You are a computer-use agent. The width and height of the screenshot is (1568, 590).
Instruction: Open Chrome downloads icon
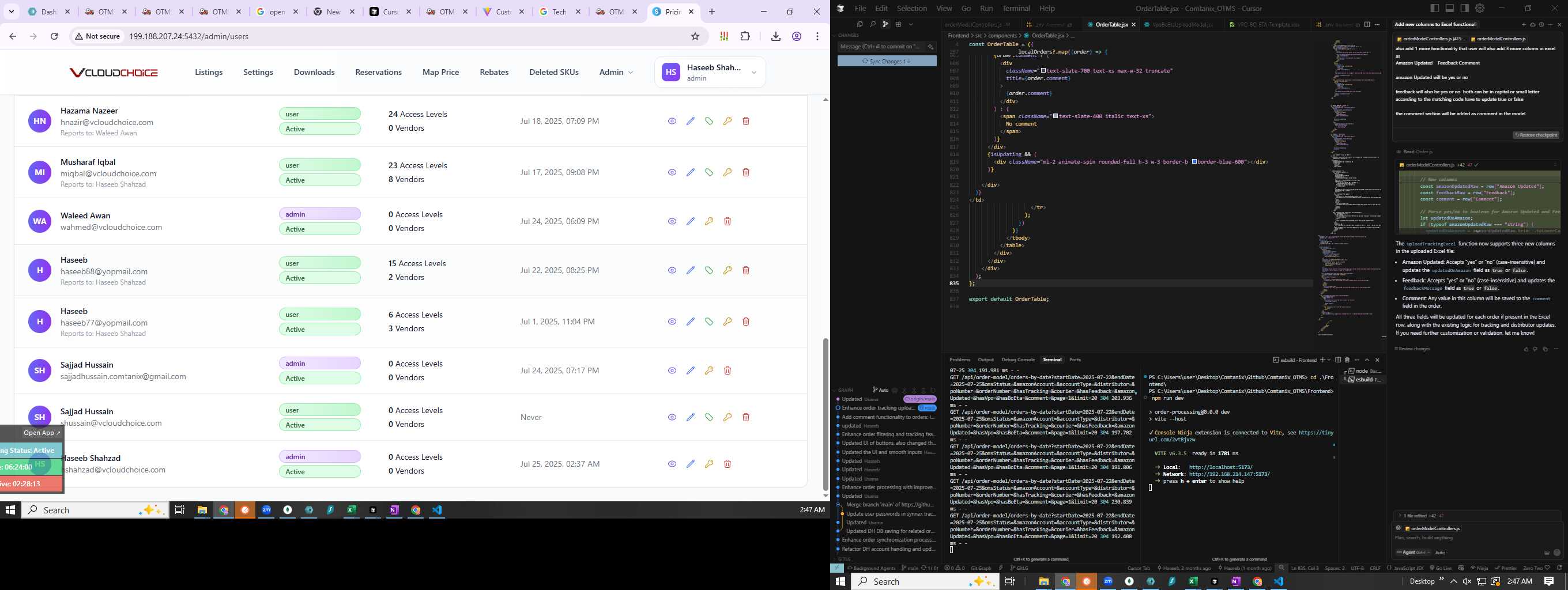(x=775, y=36)
